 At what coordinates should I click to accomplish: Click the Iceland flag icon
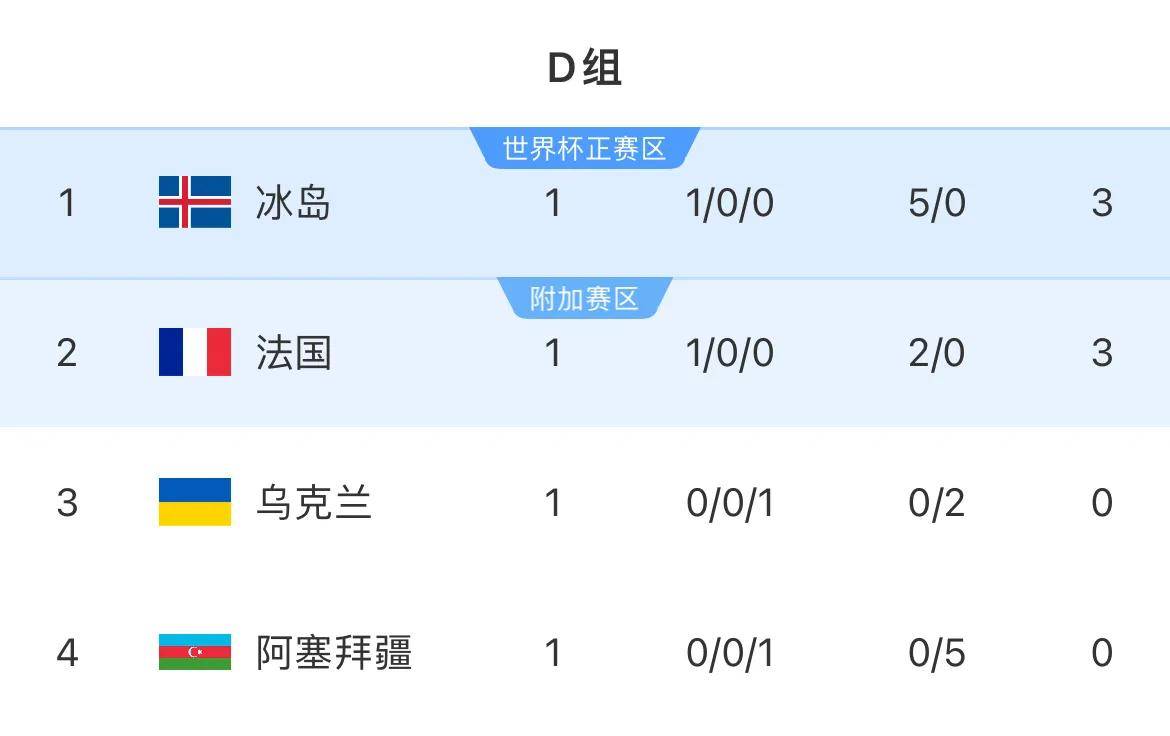(x=195, y=203)
